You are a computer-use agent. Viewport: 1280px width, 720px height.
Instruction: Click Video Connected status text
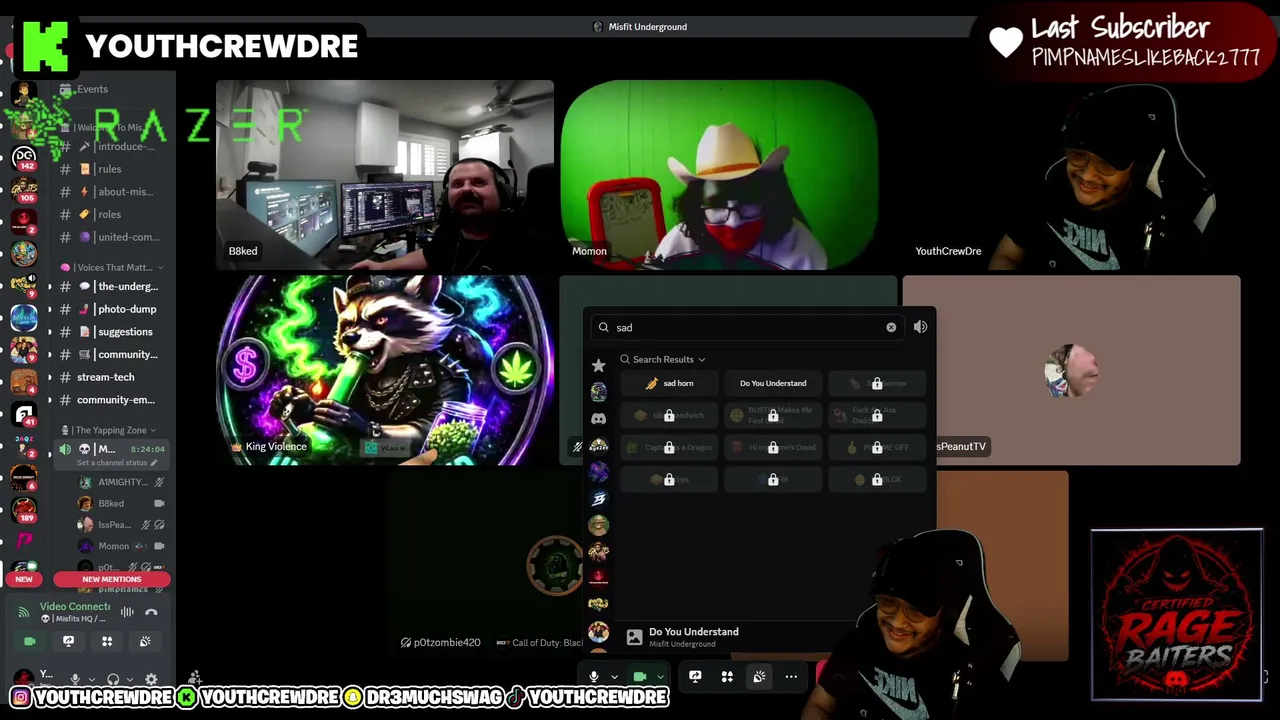(x=75, y=606)
